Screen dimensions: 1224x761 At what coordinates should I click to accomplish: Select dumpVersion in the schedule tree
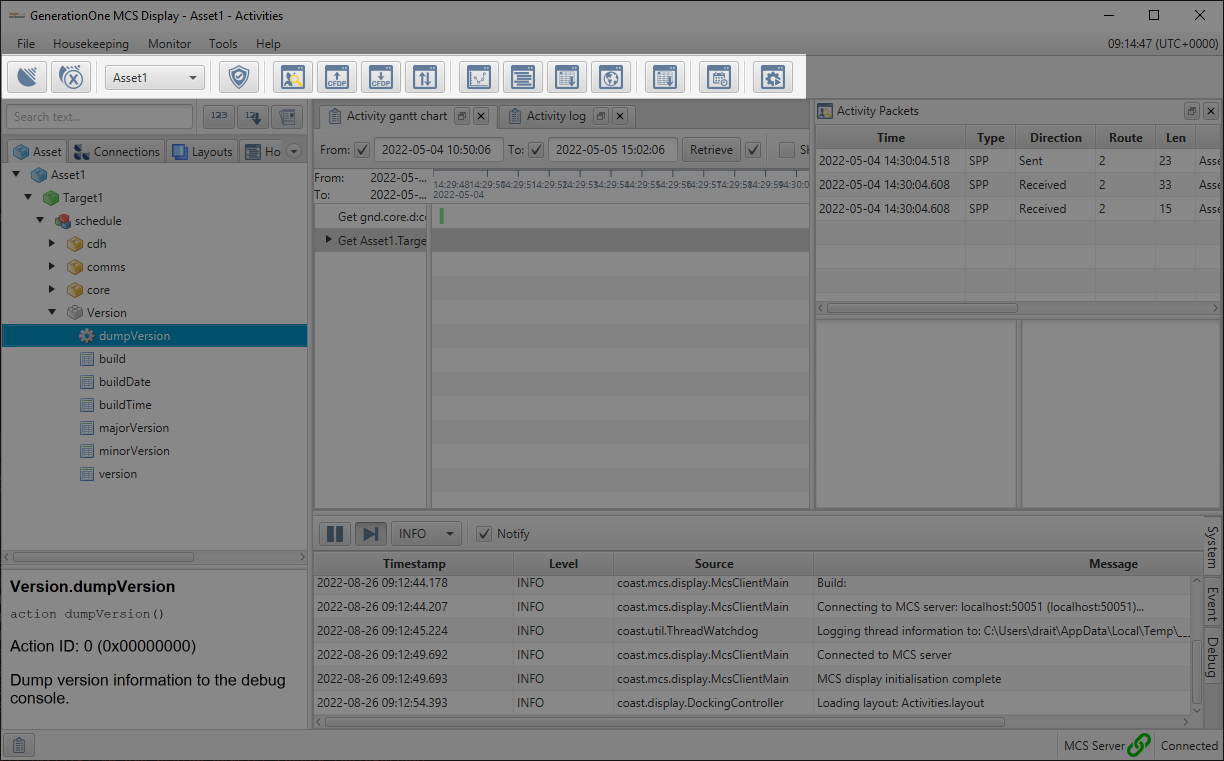(x=135, y=335)
